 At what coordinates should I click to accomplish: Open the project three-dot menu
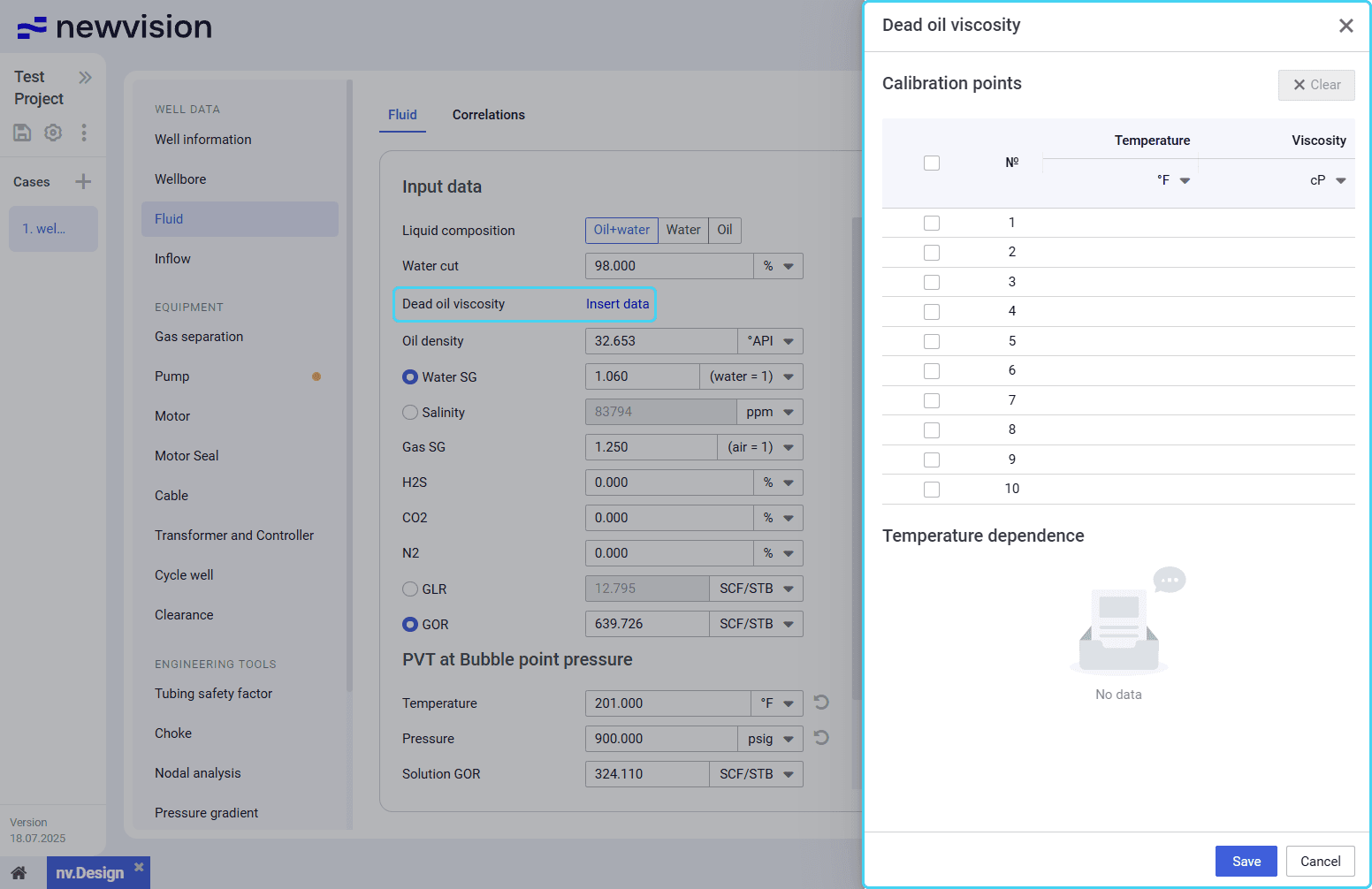[84, 133]
